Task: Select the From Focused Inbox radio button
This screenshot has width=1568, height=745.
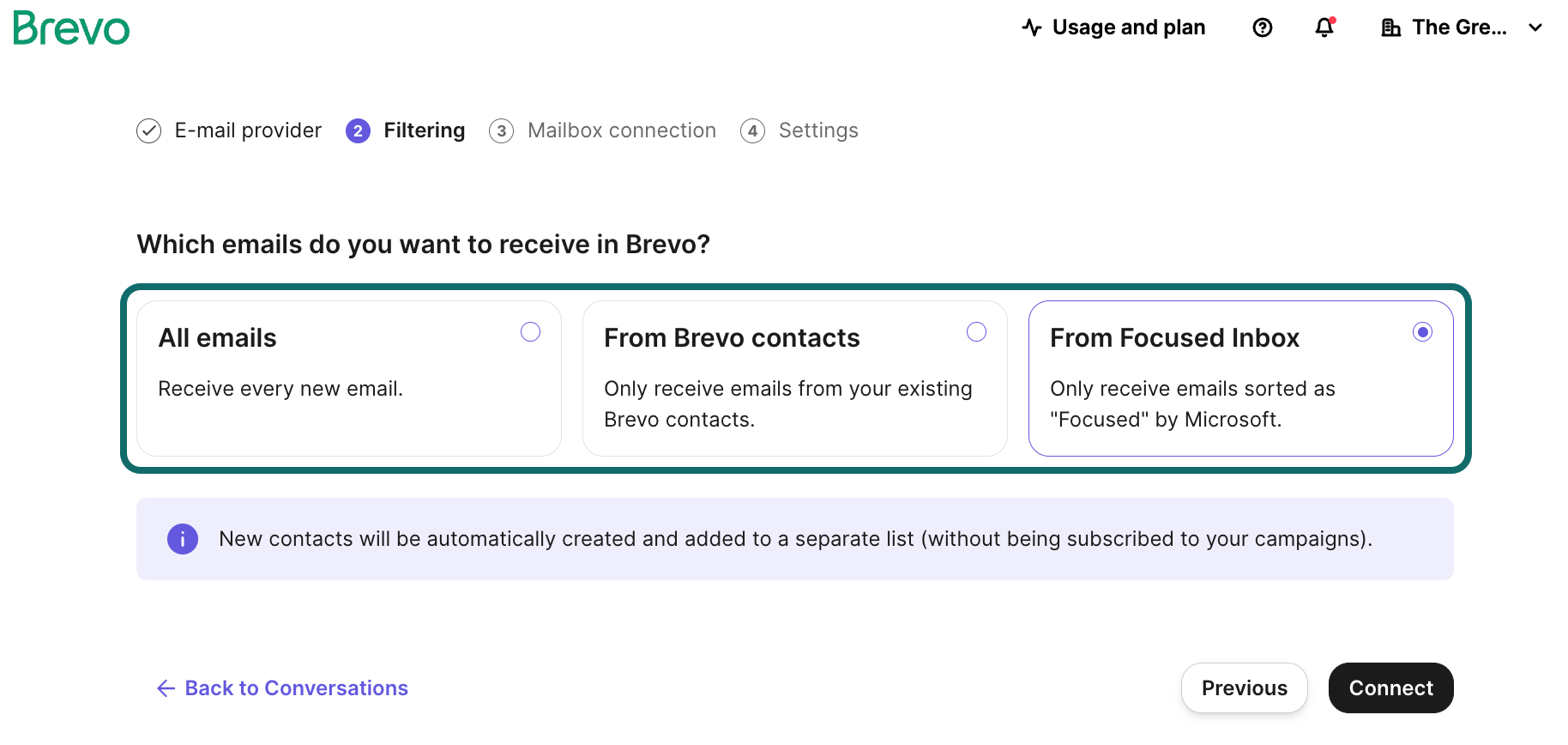Action: click(1422, 332)
